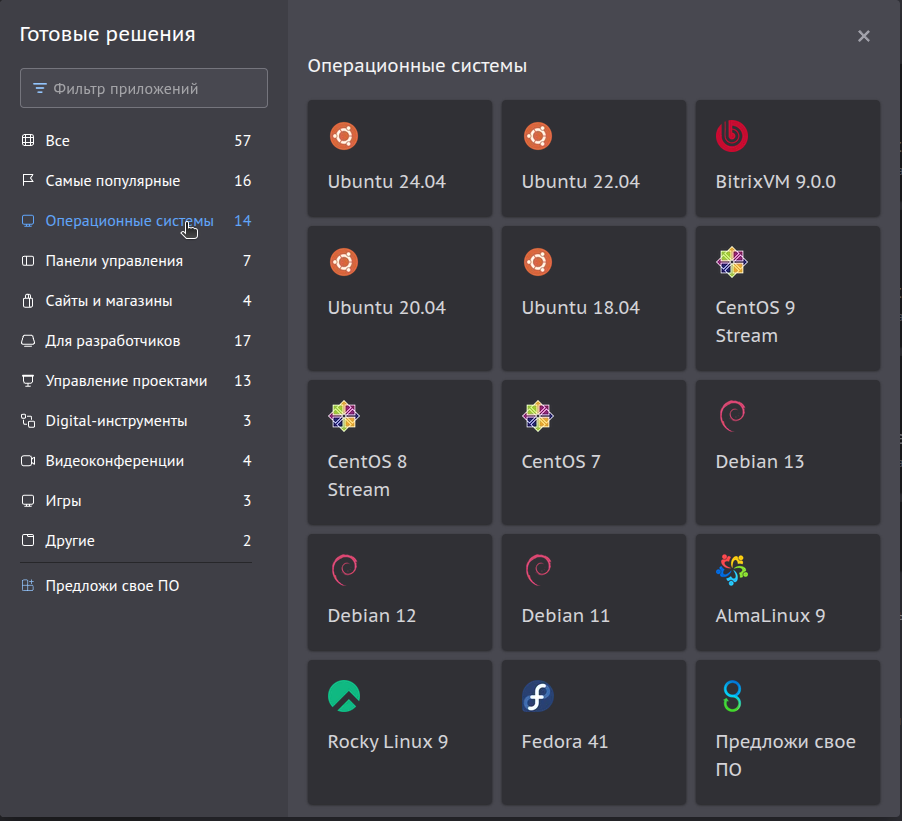Click the count 16 next to Самые популярные

(x=243, y=181)
